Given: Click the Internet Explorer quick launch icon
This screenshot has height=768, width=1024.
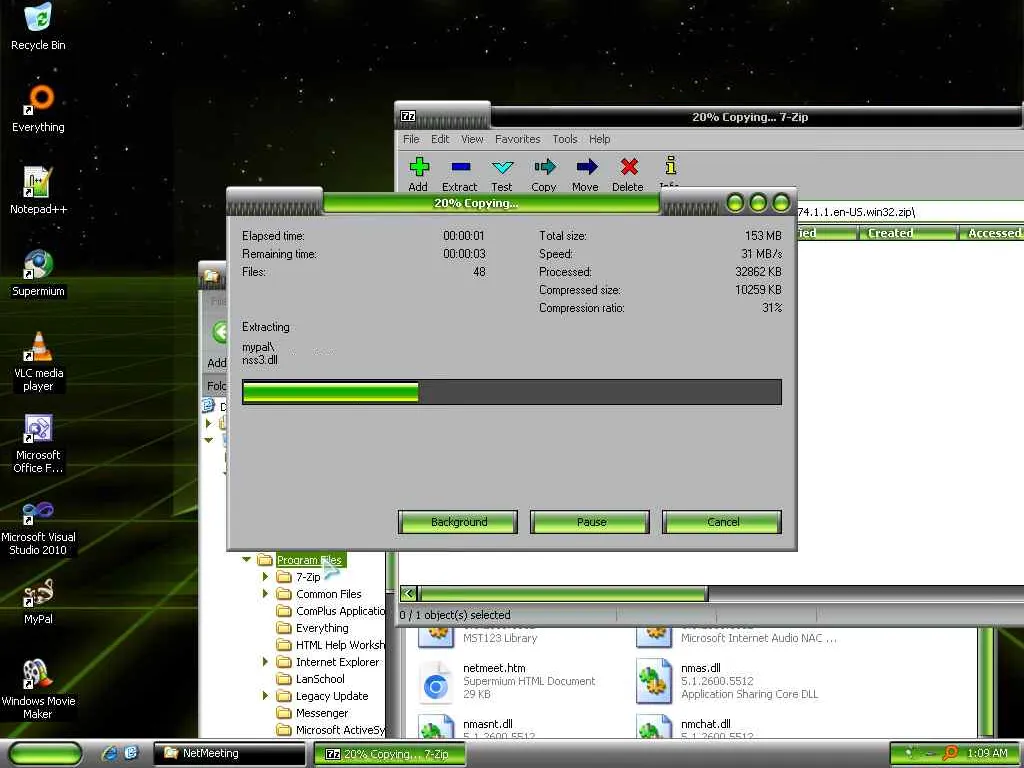Looking at the screenshot, I should (110, 753).
